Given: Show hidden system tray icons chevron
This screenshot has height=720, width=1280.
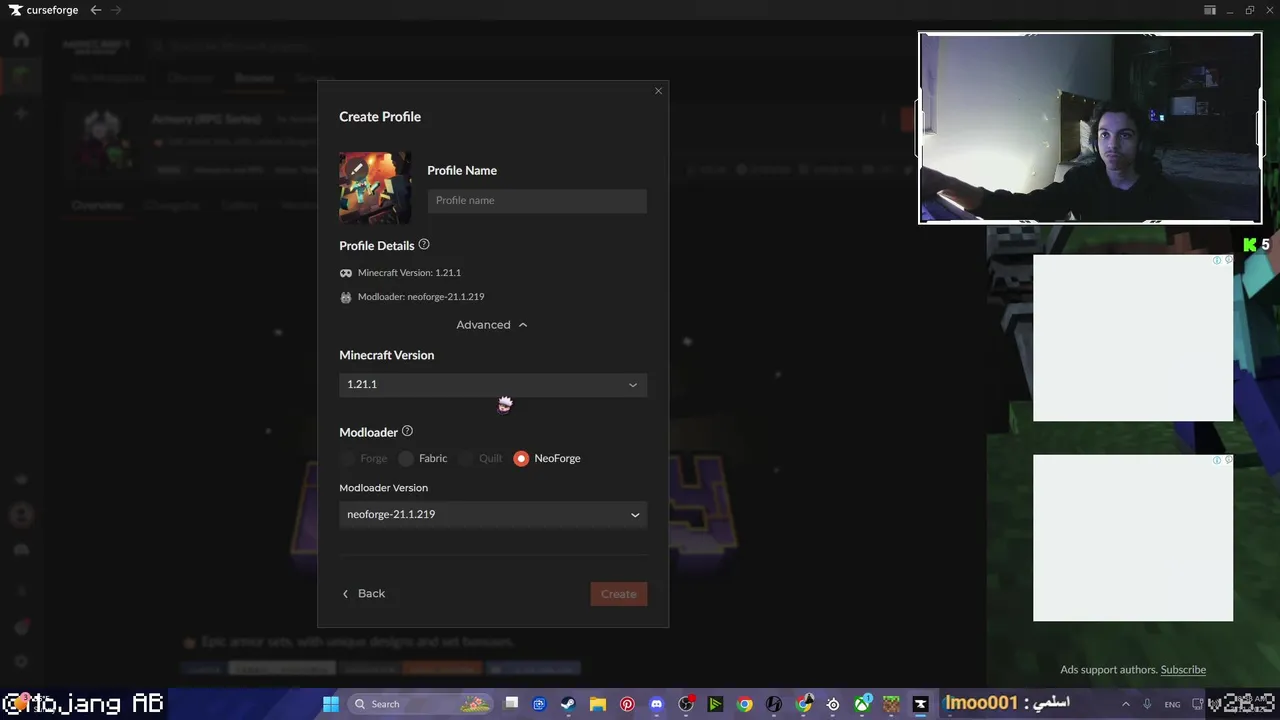Looking at the screenshot, I should click(1125, 704).
